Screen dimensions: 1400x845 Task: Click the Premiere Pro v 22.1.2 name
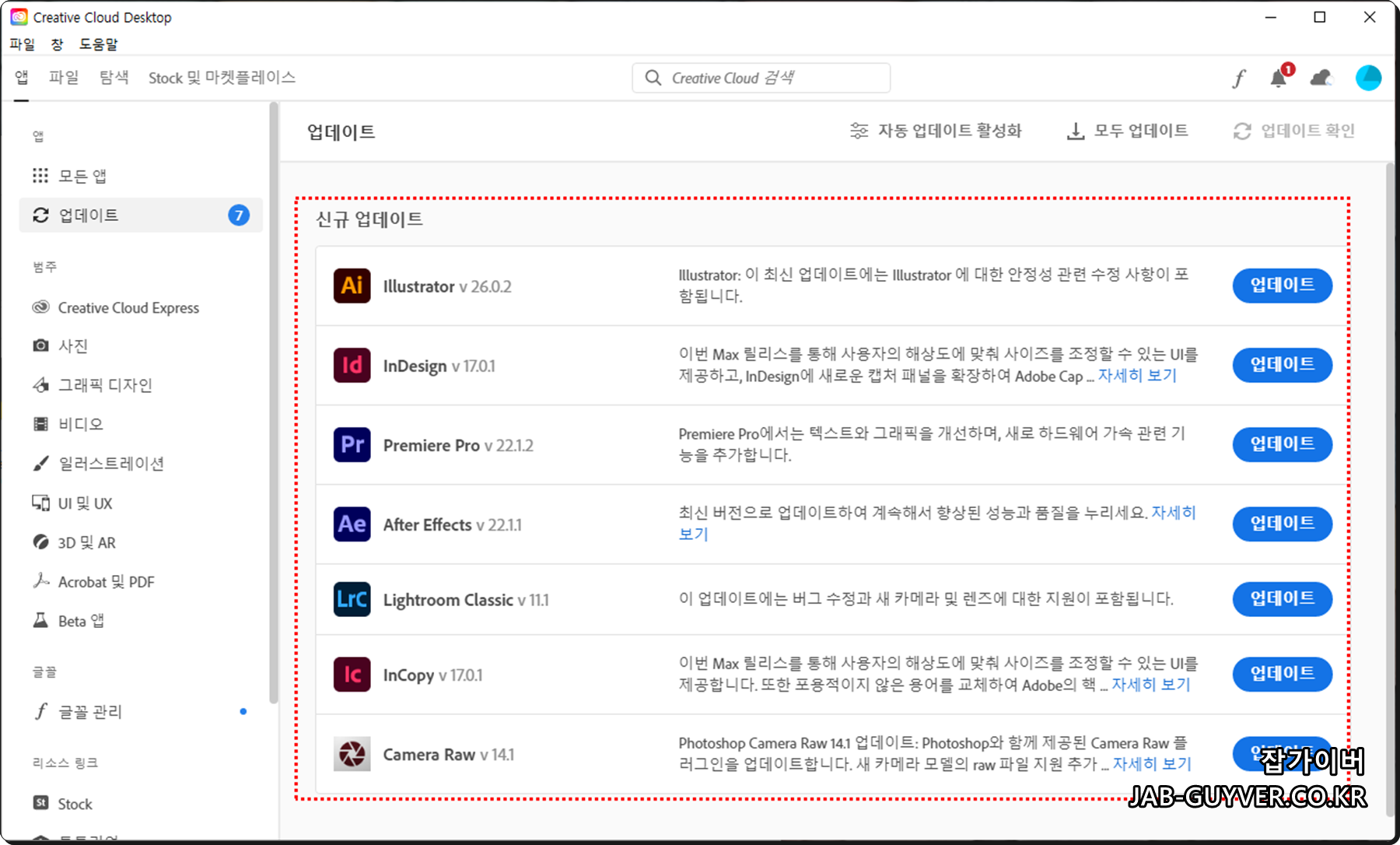(x=458, y=445)
